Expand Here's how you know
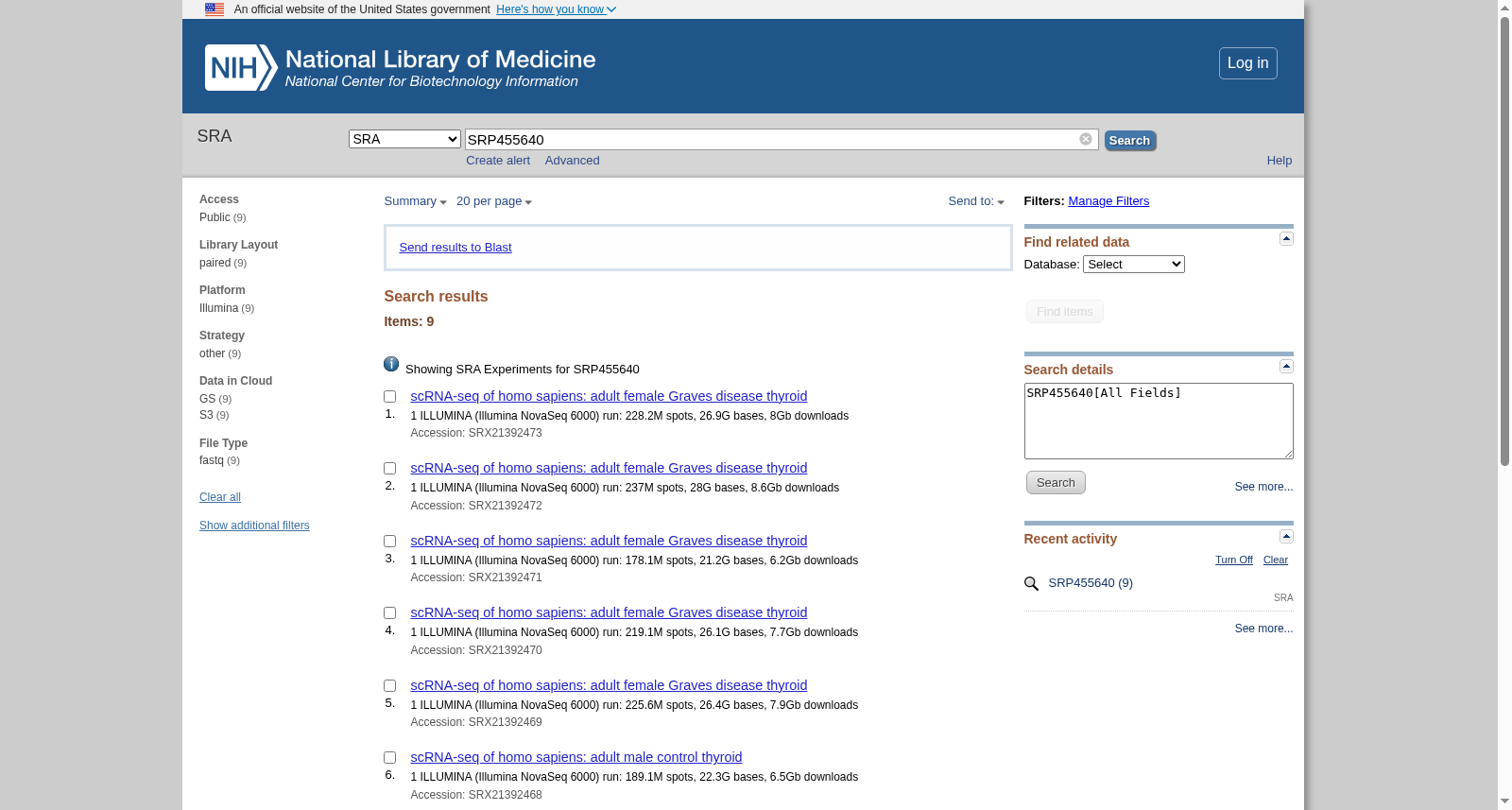The image size is (1512, 810). 556,9
